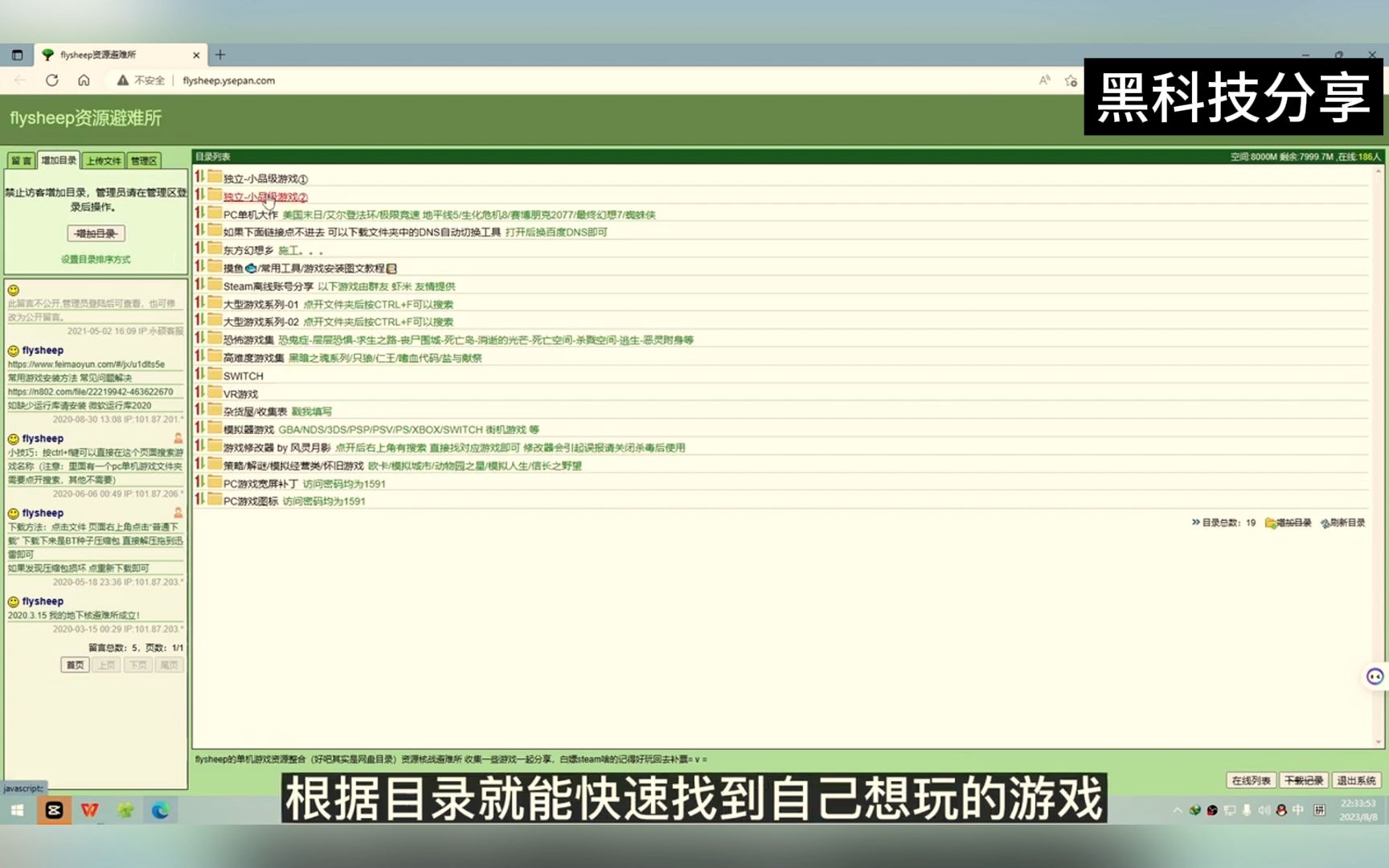Click the 退出系统 button
The image size is (1389, 868).
click(1356, 780)
